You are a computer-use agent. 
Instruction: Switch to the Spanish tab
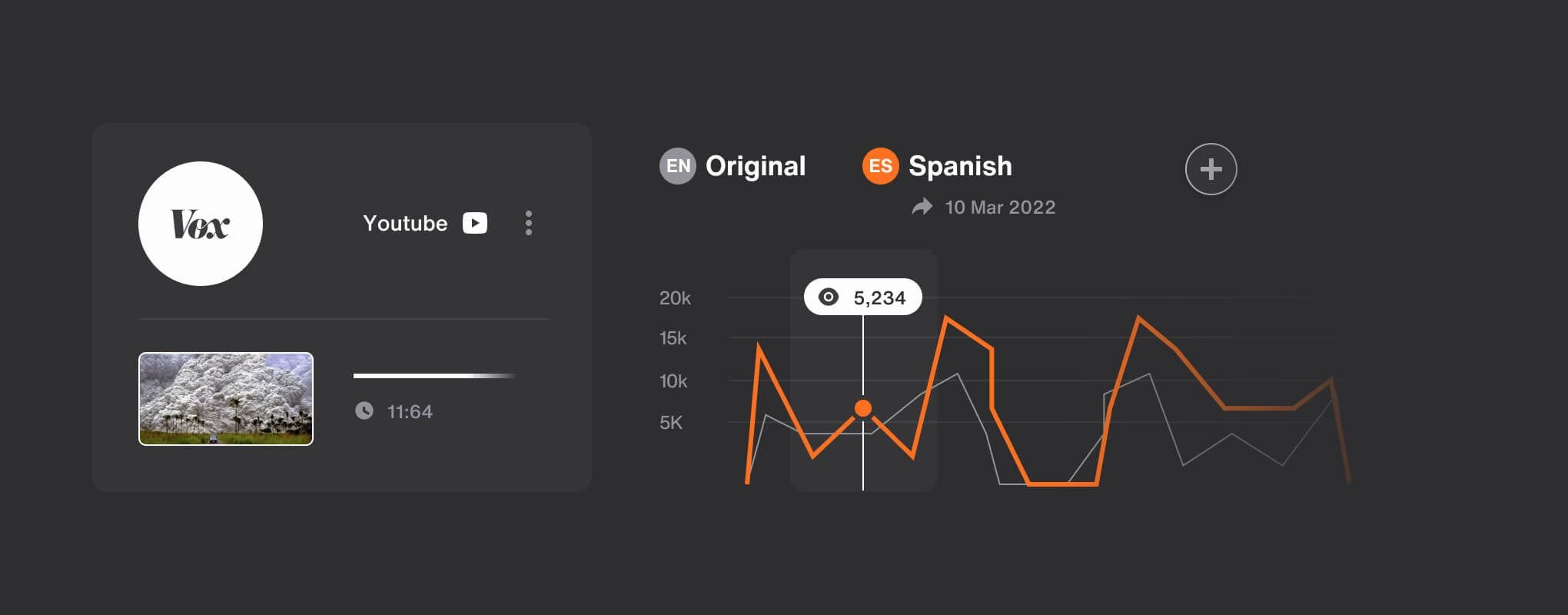tap(960, 166)
